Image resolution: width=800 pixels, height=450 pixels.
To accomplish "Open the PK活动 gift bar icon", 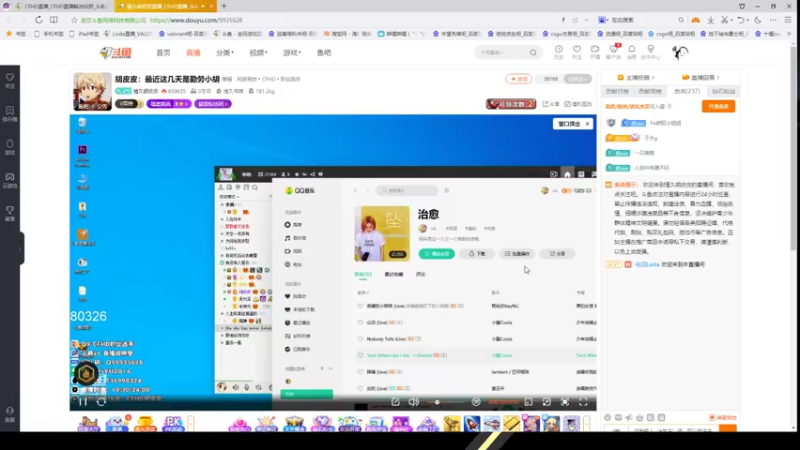I will tap(172, 423).
